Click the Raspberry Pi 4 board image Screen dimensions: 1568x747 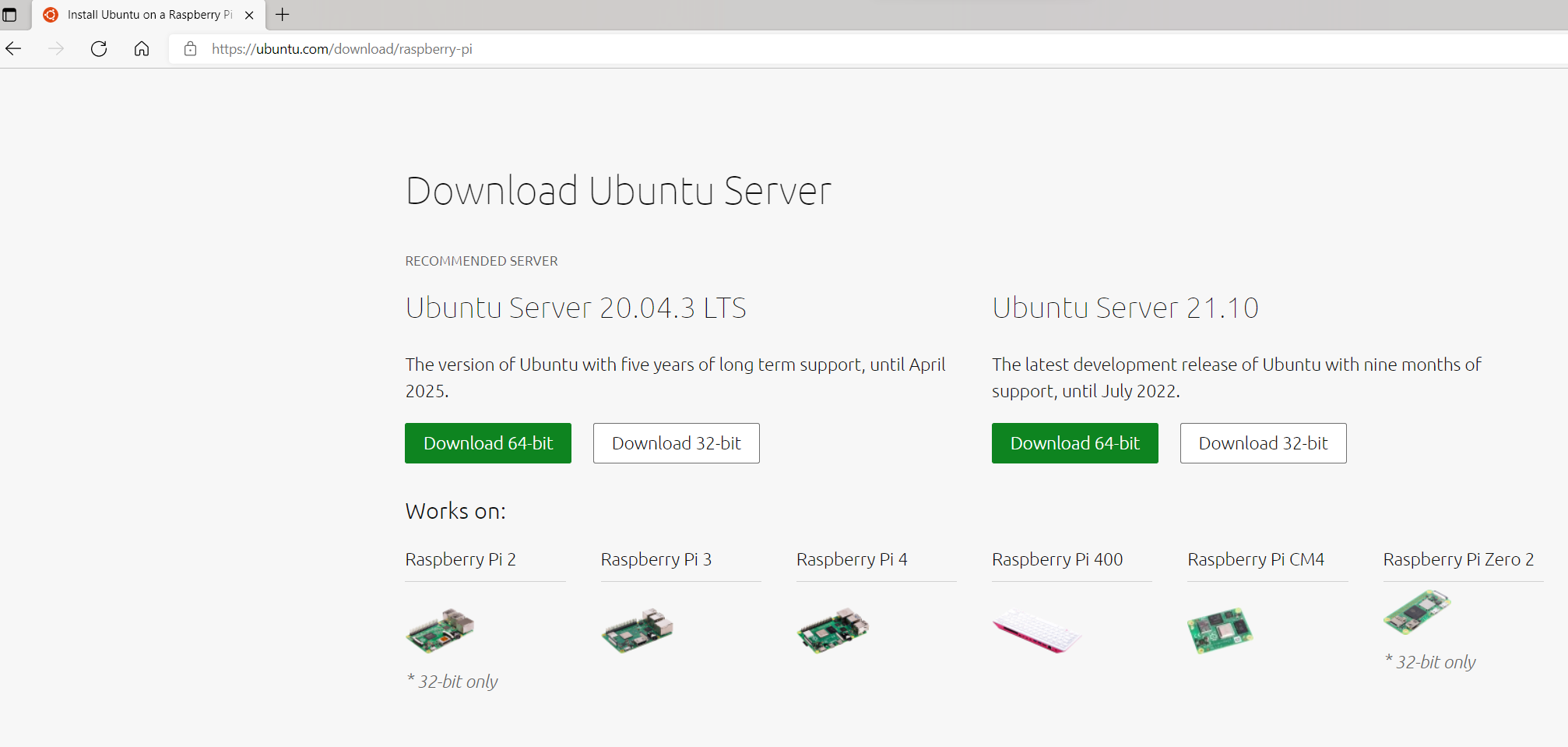832,630
